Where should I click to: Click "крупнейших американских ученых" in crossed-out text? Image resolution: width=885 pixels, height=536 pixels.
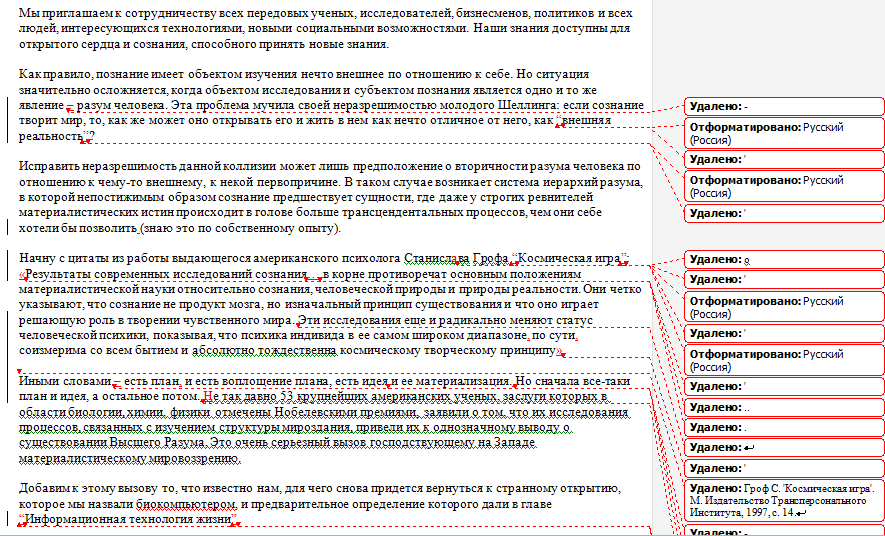(396, 397)
